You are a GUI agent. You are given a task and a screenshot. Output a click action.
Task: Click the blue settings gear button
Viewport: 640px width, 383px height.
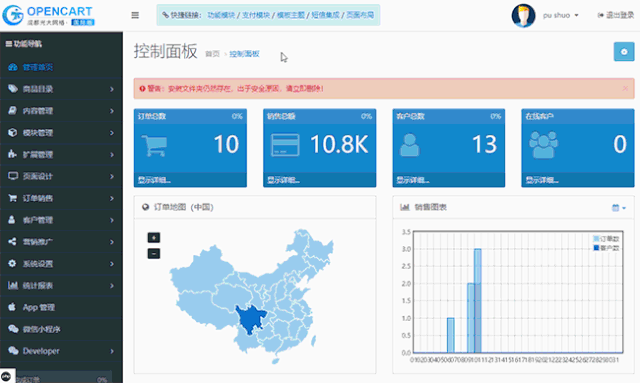[x=624, y=51]
